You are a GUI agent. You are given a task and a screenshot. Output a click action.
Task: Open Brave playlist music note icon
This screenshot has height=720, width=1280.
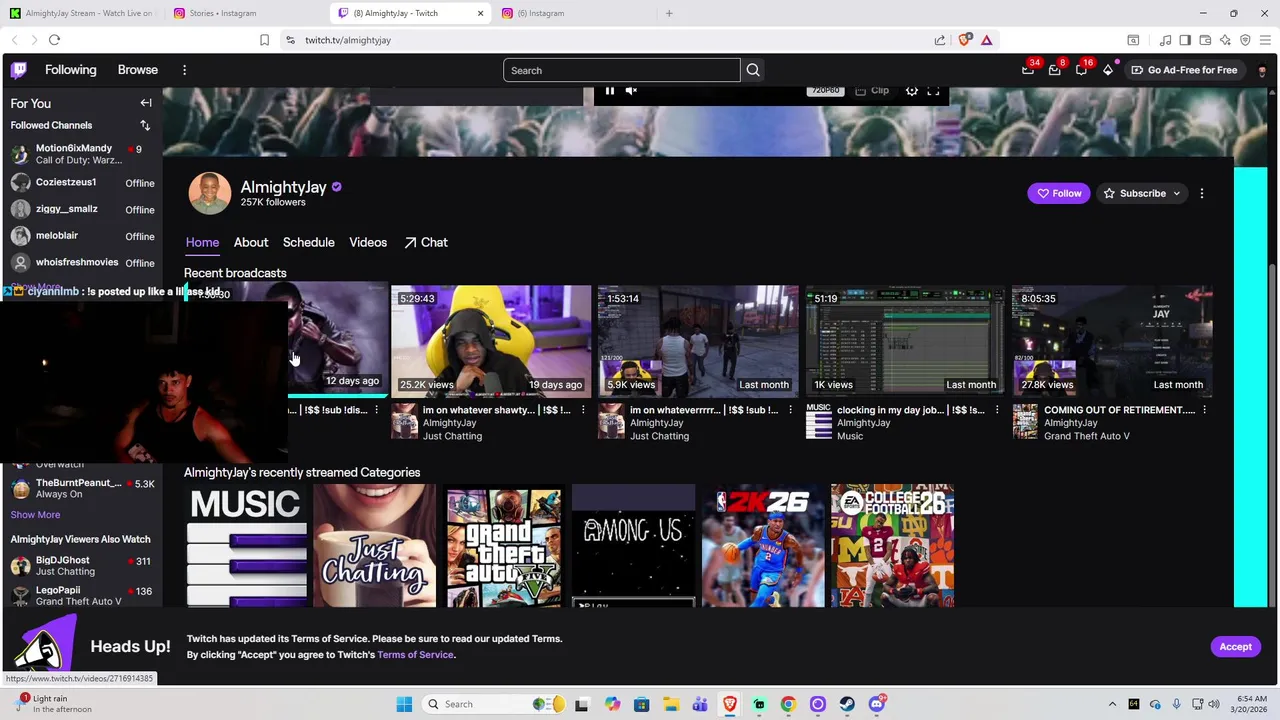click(1165, 40)
